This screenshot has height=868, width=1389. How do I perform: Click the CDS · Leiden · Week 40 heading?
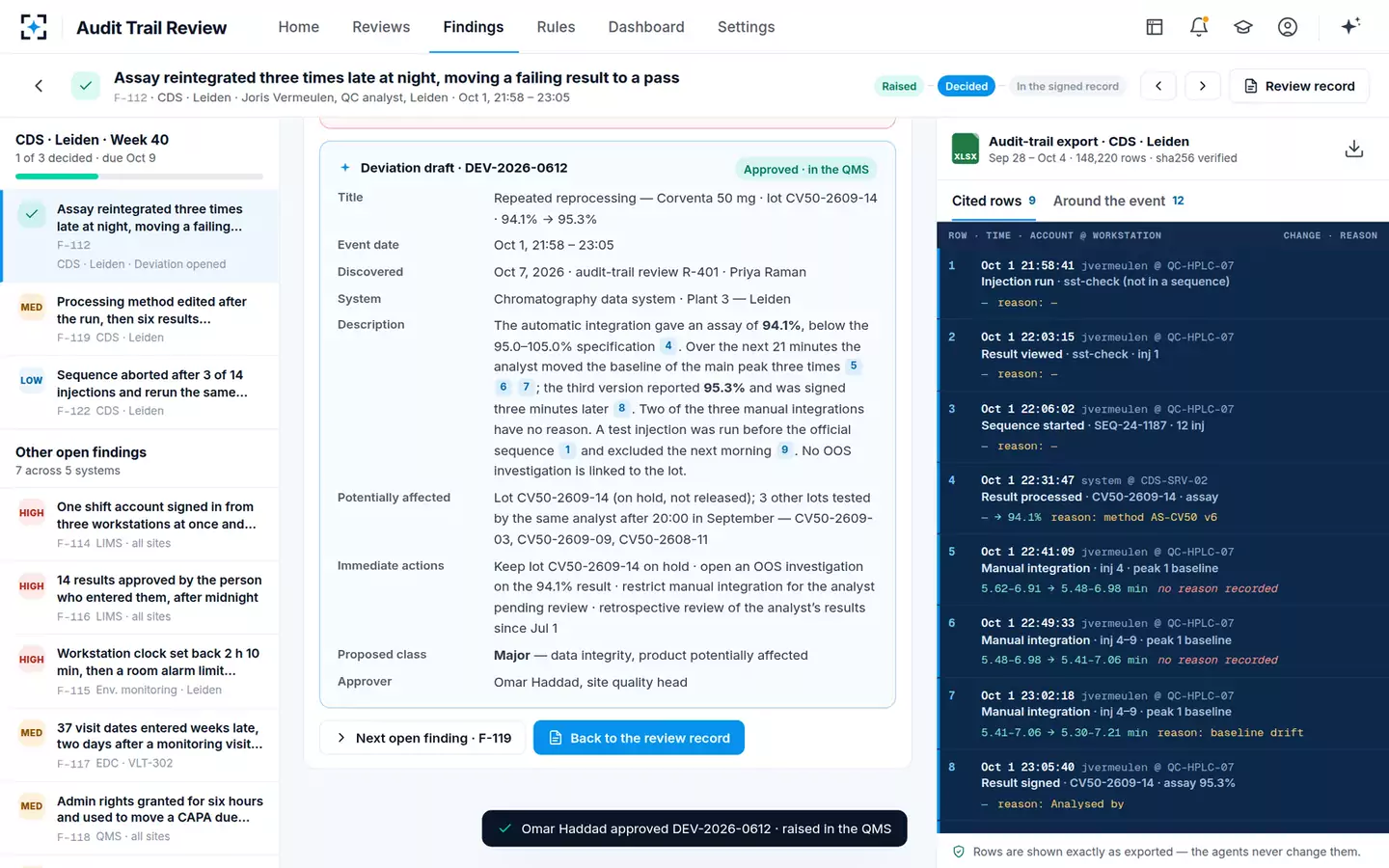pyautogui.click(x=92, y=140)
